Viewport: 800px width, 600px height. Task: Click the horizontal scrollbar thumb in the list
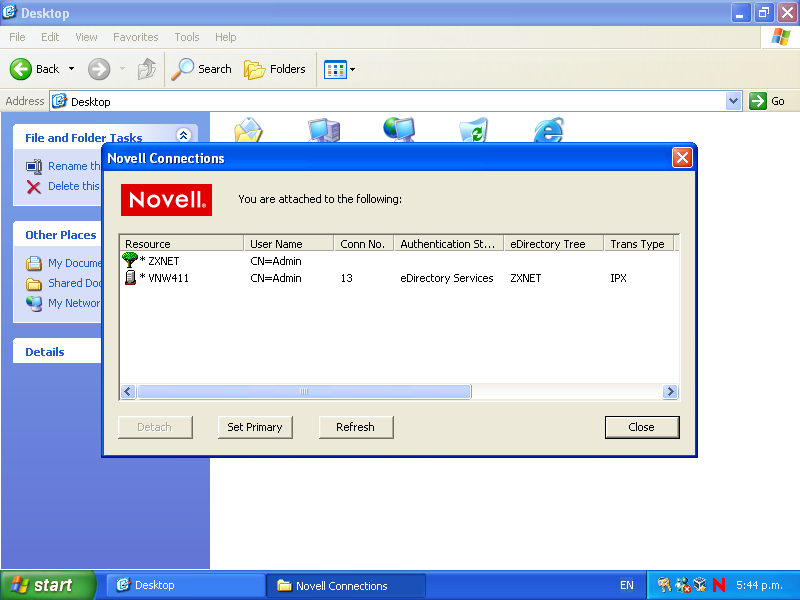pyautogui.click(x=304, y=391)
